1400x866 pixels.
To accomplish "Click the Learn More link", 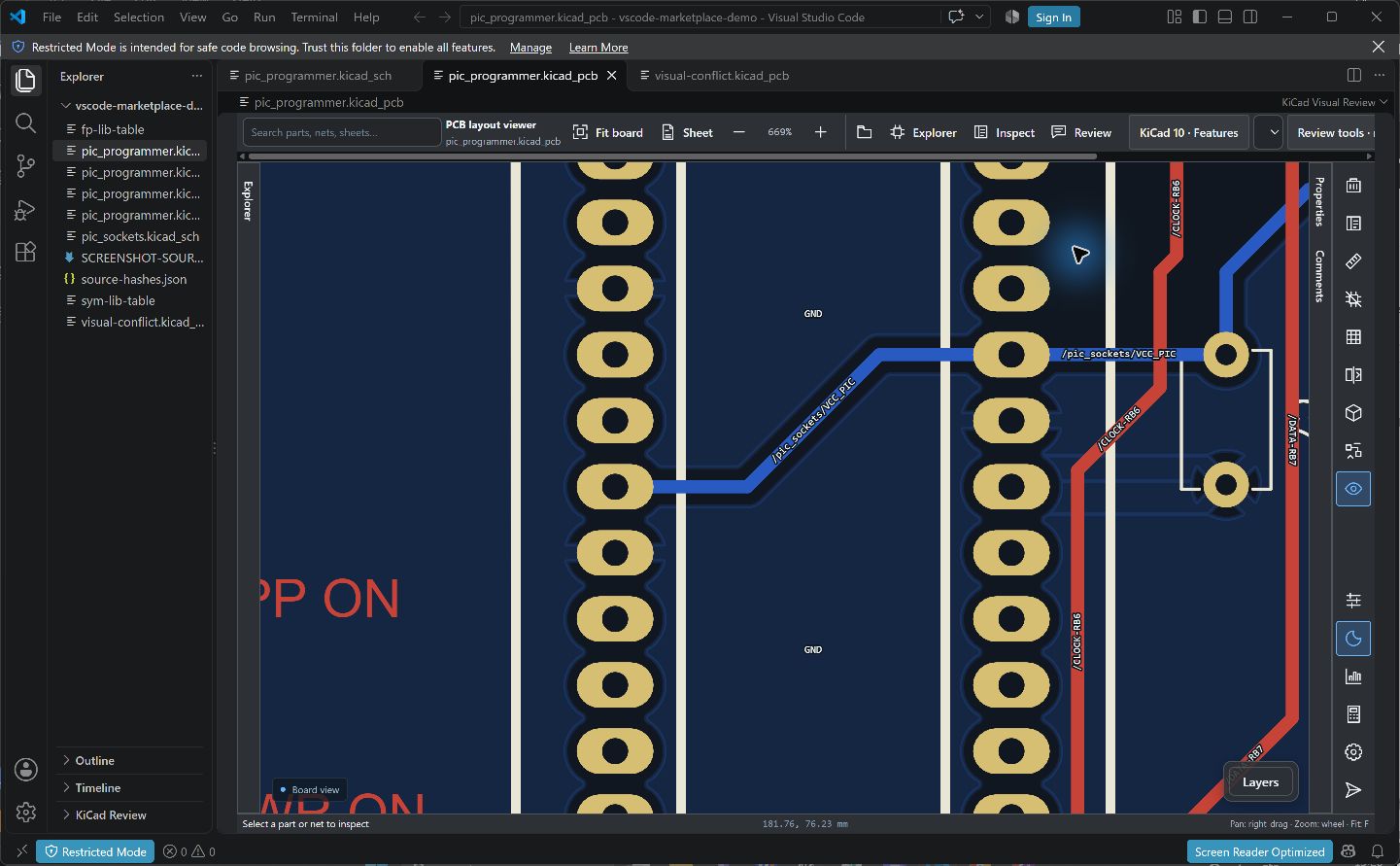I will point(598,48).
